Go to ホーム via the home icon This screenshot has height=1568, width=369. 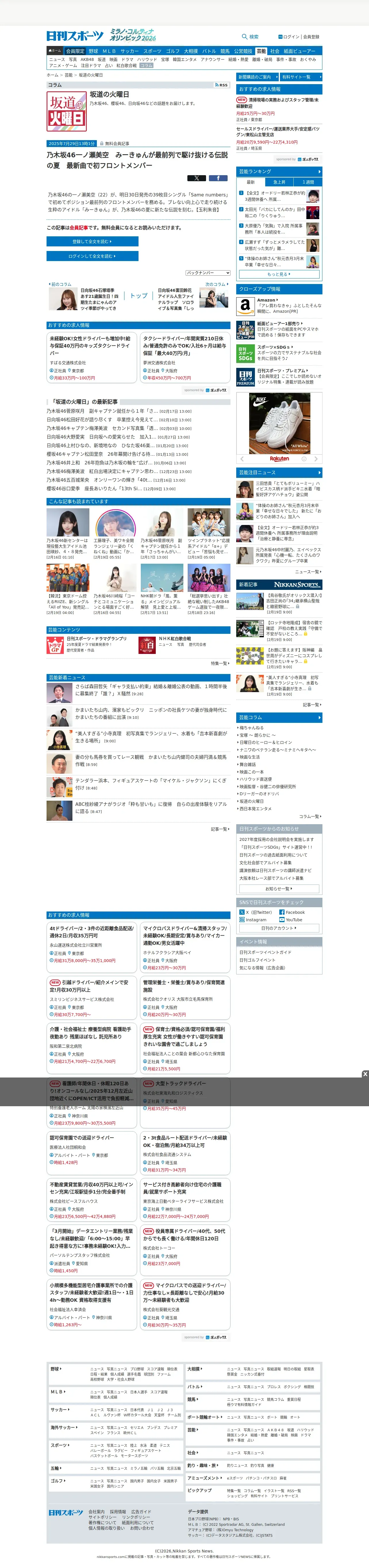point(55,51)
